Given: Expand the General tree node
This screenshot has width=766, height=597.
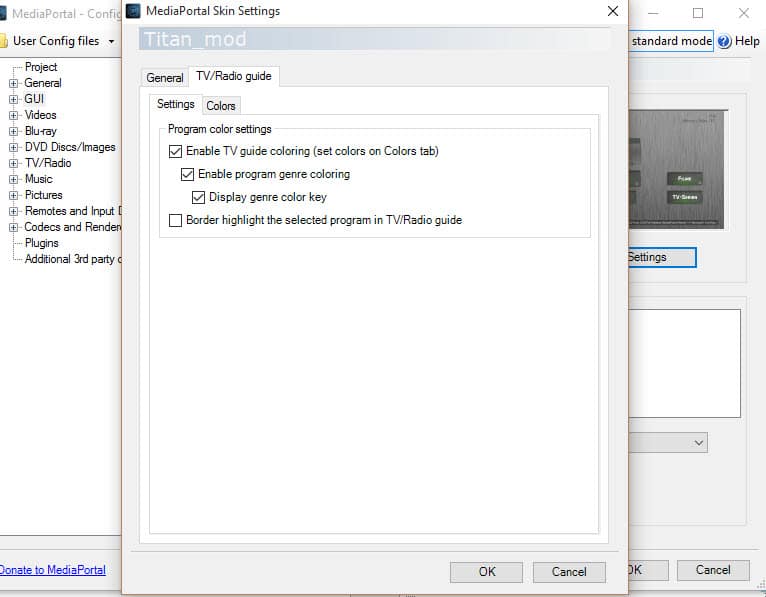Looking at the screenshot, I should (14, 83).
